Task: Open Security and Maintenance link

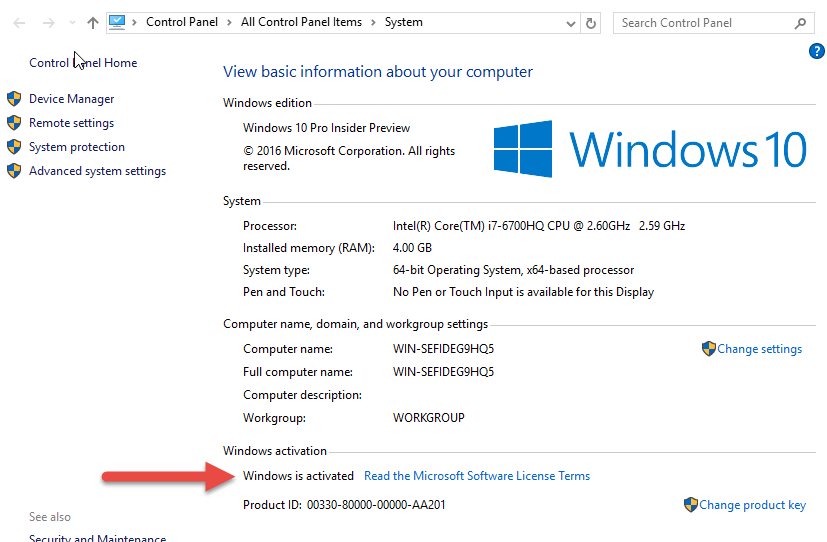Action: click(97, 538)
